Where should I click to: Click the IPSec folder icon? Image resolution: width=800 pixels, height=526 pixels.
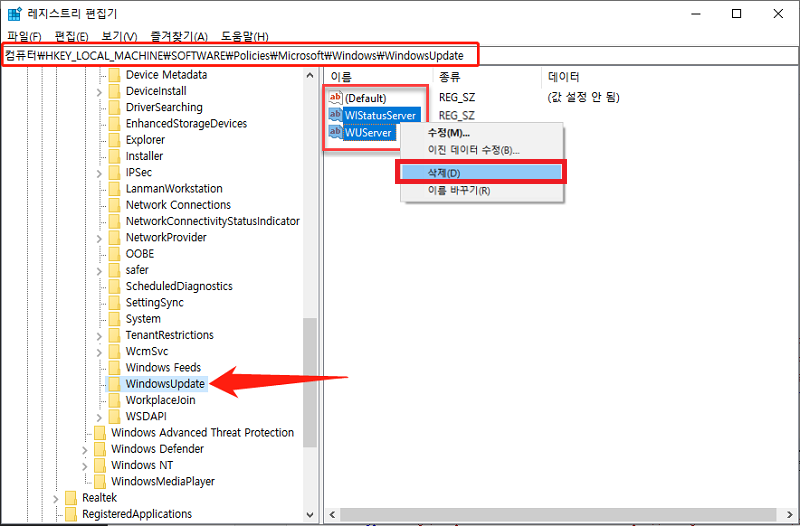pos(114,173)
